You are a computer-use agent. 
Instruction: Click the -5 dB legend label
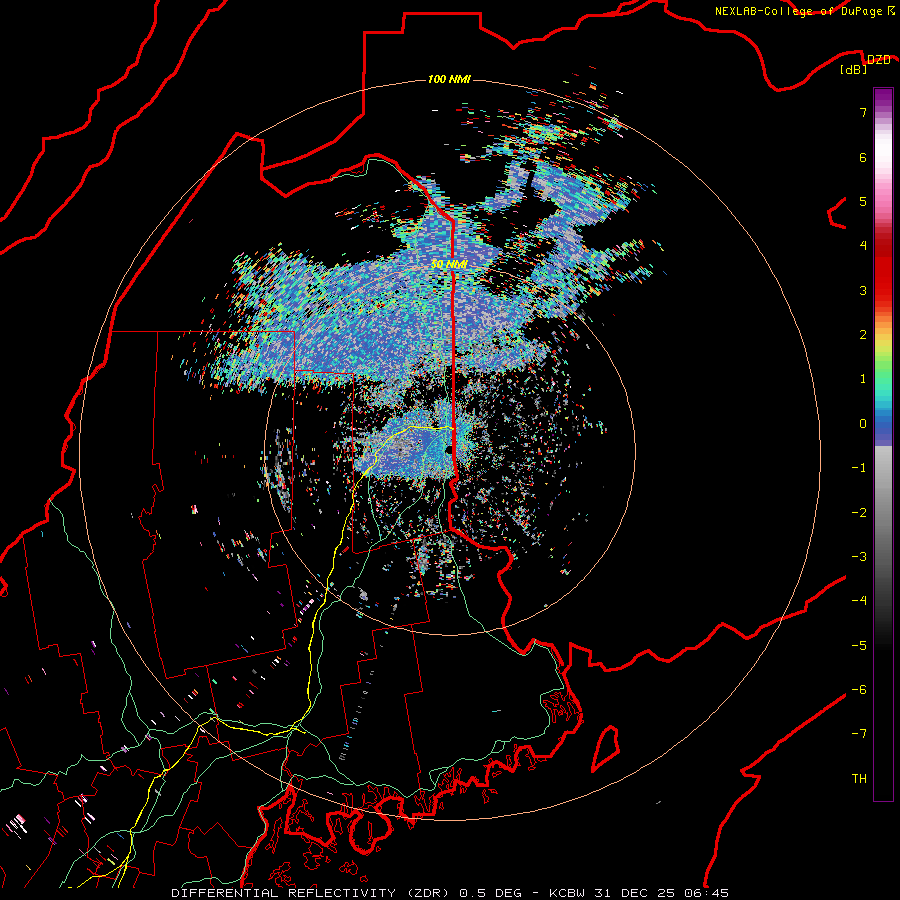[859, 646]
